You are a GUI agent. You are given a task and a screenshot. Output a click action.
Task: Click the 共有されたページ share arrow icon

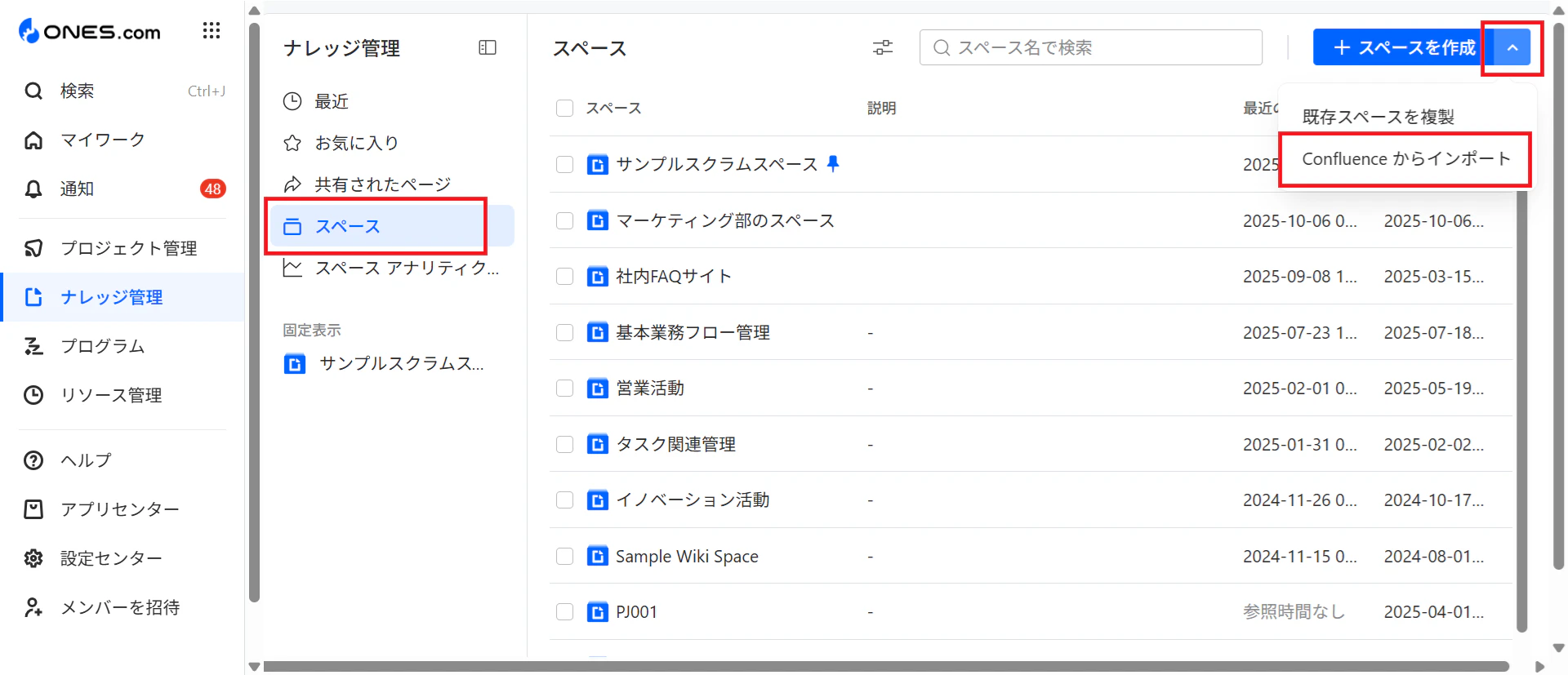click(x=292, y=184)
